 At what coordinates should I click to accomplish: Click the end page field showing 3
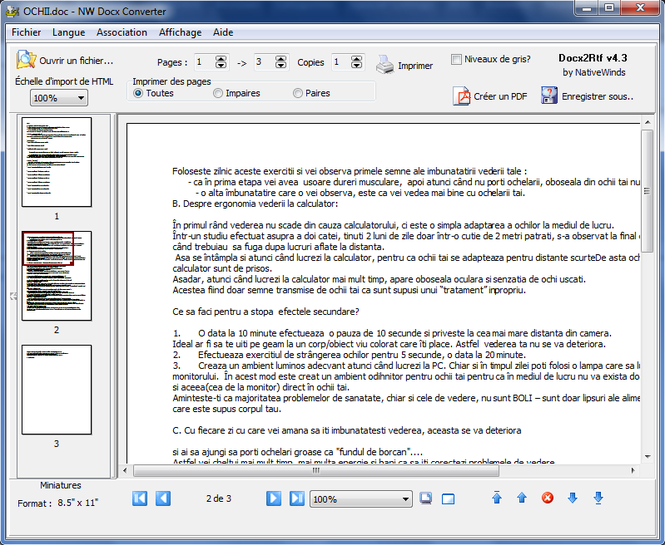pyautogui.click(x=264, y=62)
